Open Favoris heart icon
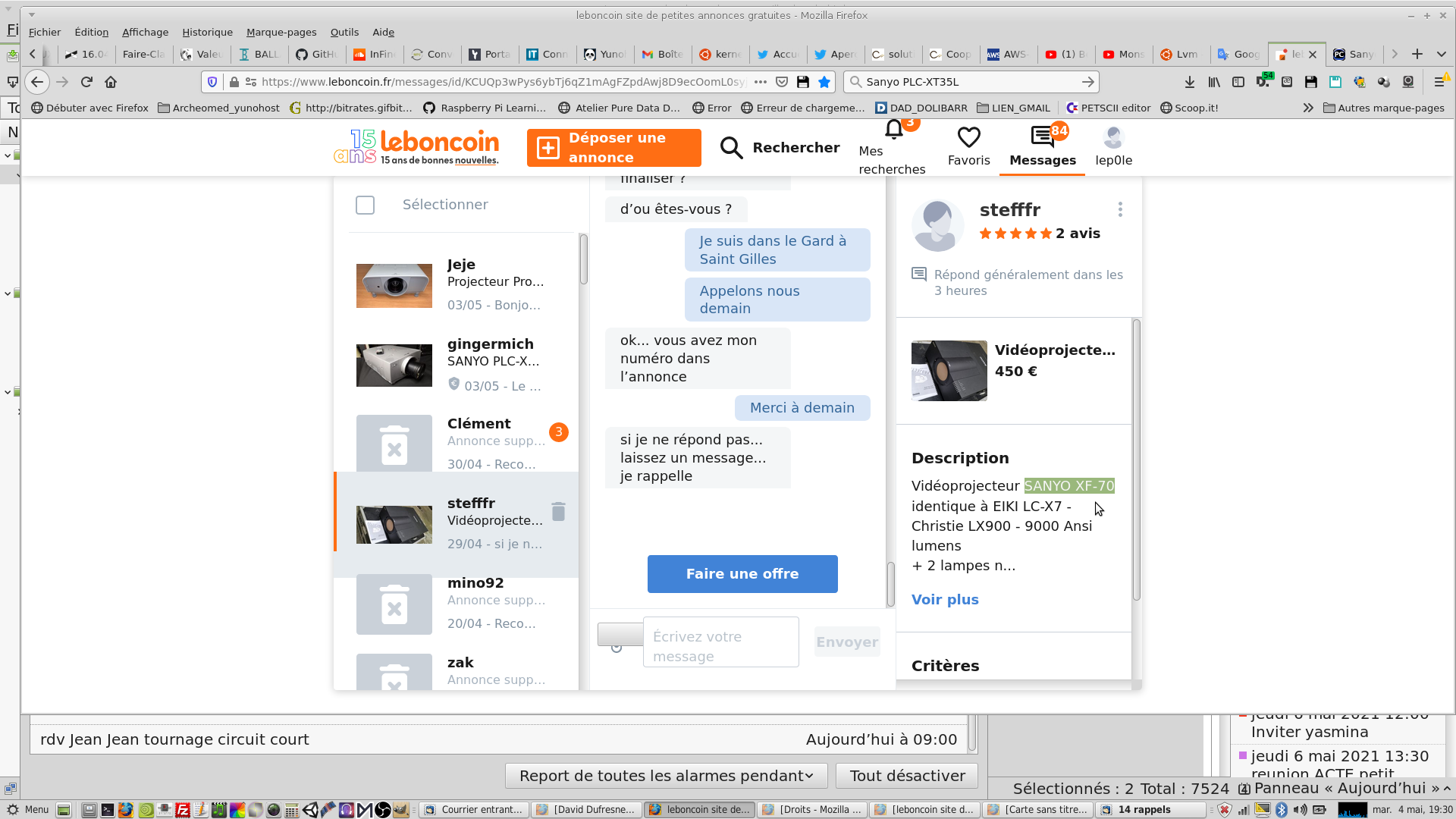The width and height of the screenshot is (1456, 819). tap(968, 138)
